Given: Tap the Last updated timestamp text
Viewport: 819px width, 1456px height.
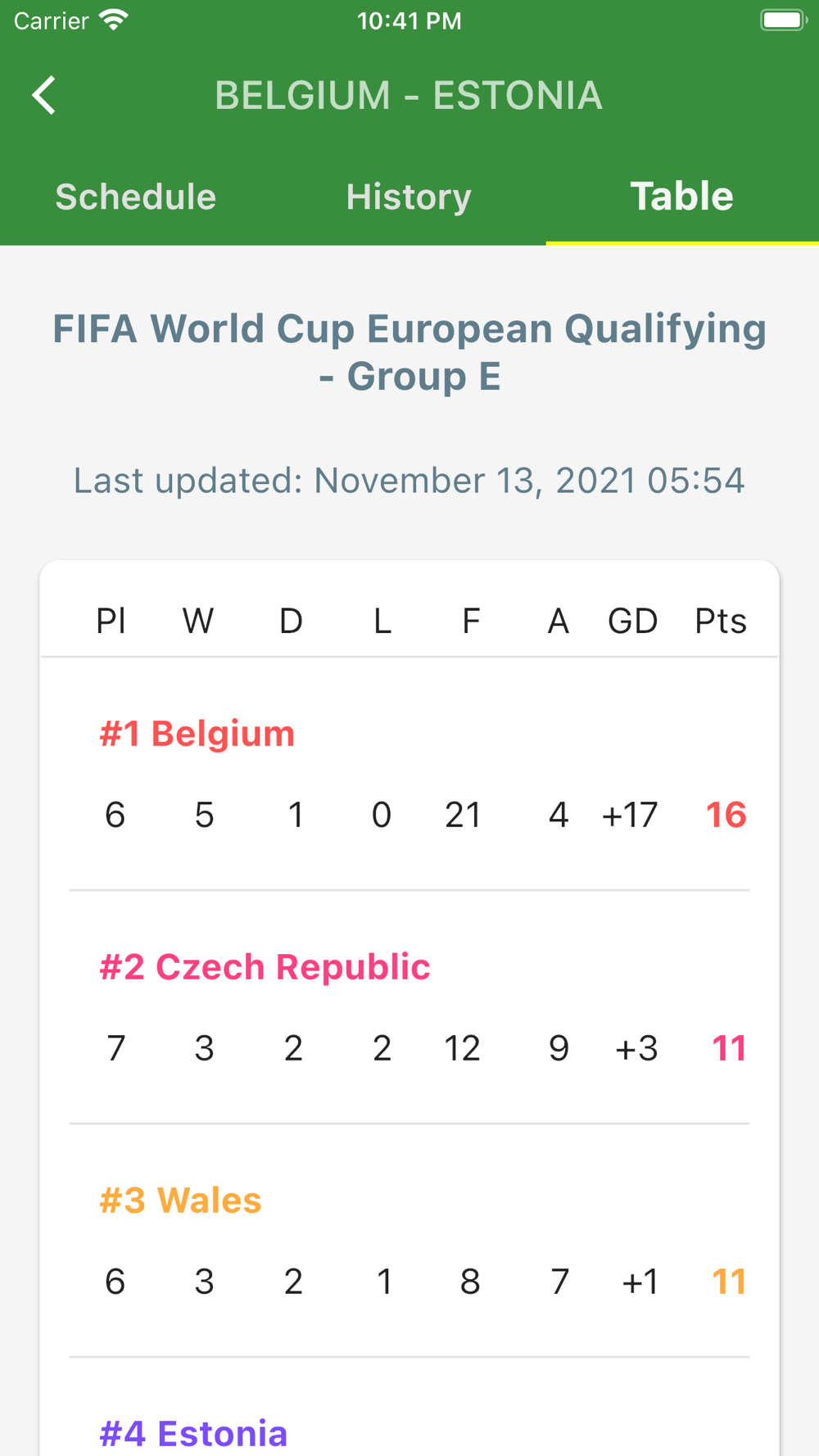Looking at the screenshot, I should (x=409, y=481).
